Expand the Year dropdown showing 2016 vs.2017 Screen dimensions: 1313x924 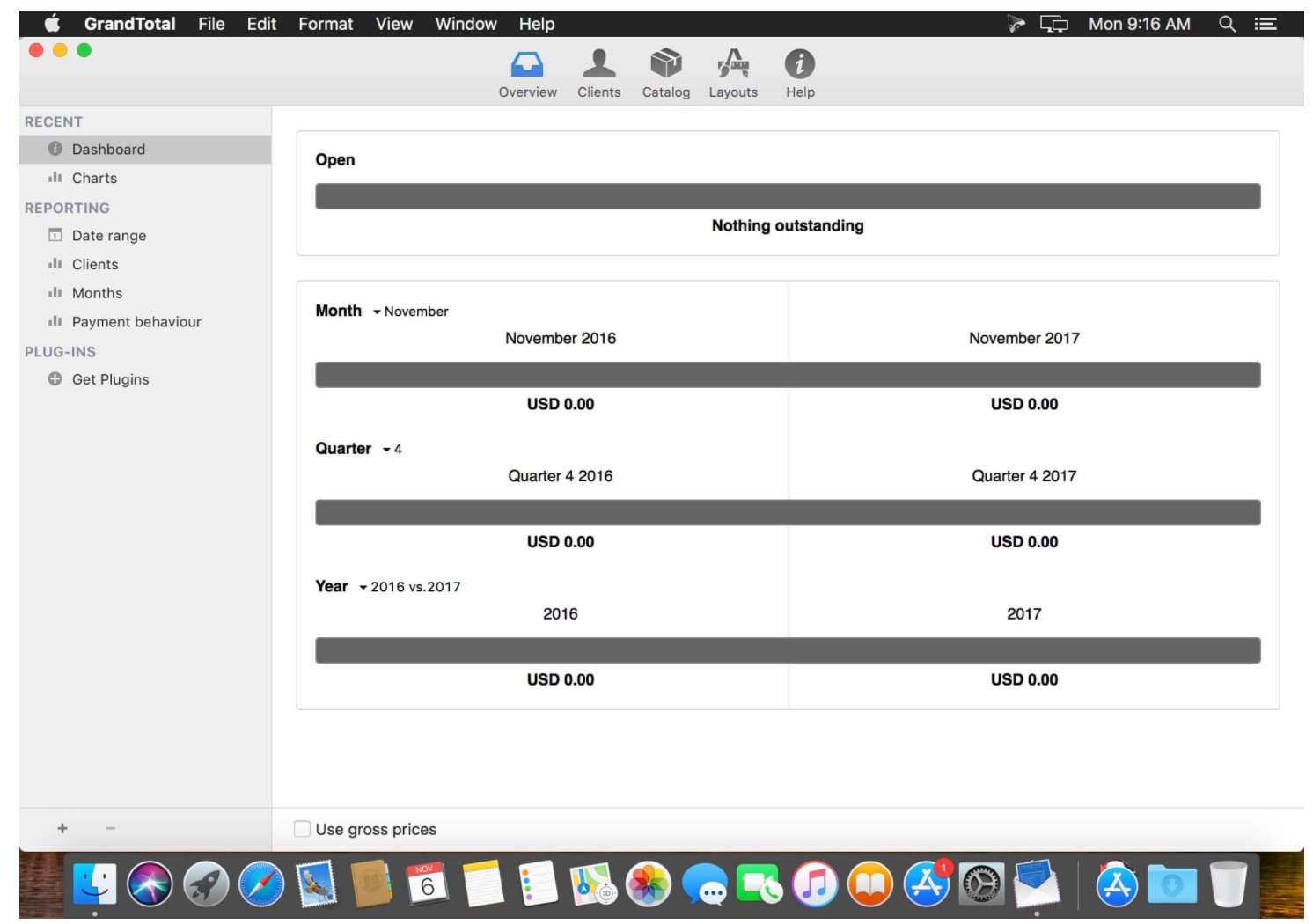pyautogui.click(x=409, y=587)
